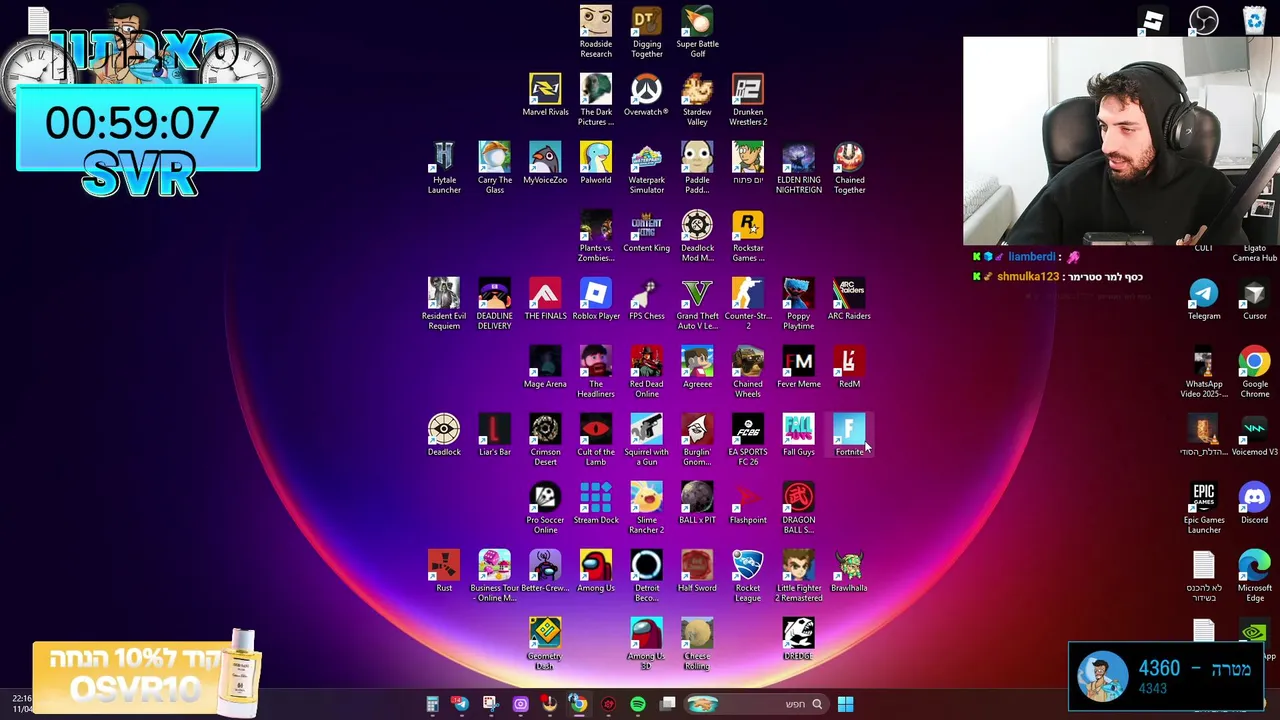Screen dimensions: 1280x720
Task: Open the Hytale Launcher shortcut
Action: pos(444,168)
